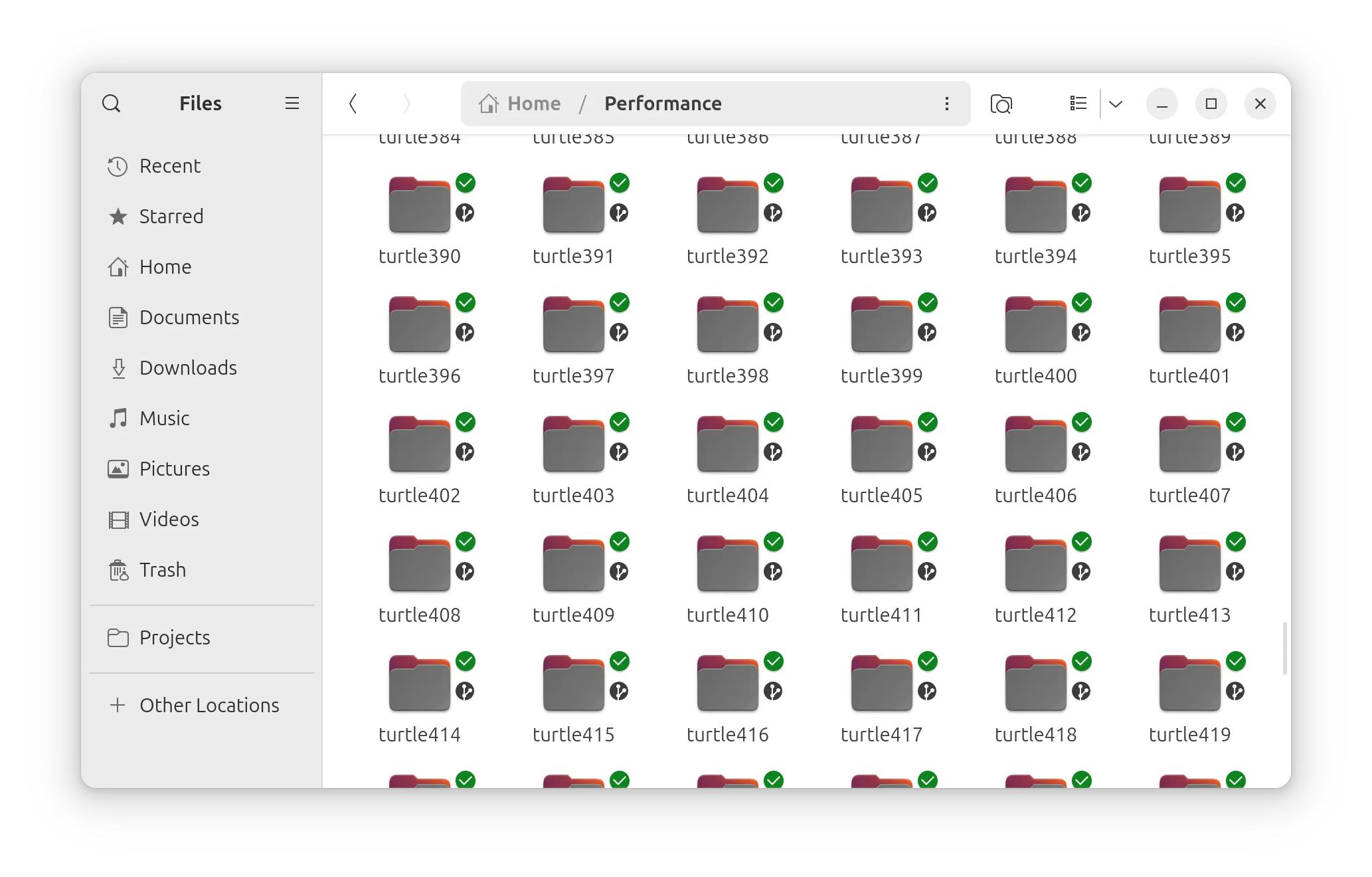Image resolution: width=1372 pixels, height=877 pixels.
Task: Go to Downloads in the sidebar
Action: pyautogui.click(x=187, y=368)
